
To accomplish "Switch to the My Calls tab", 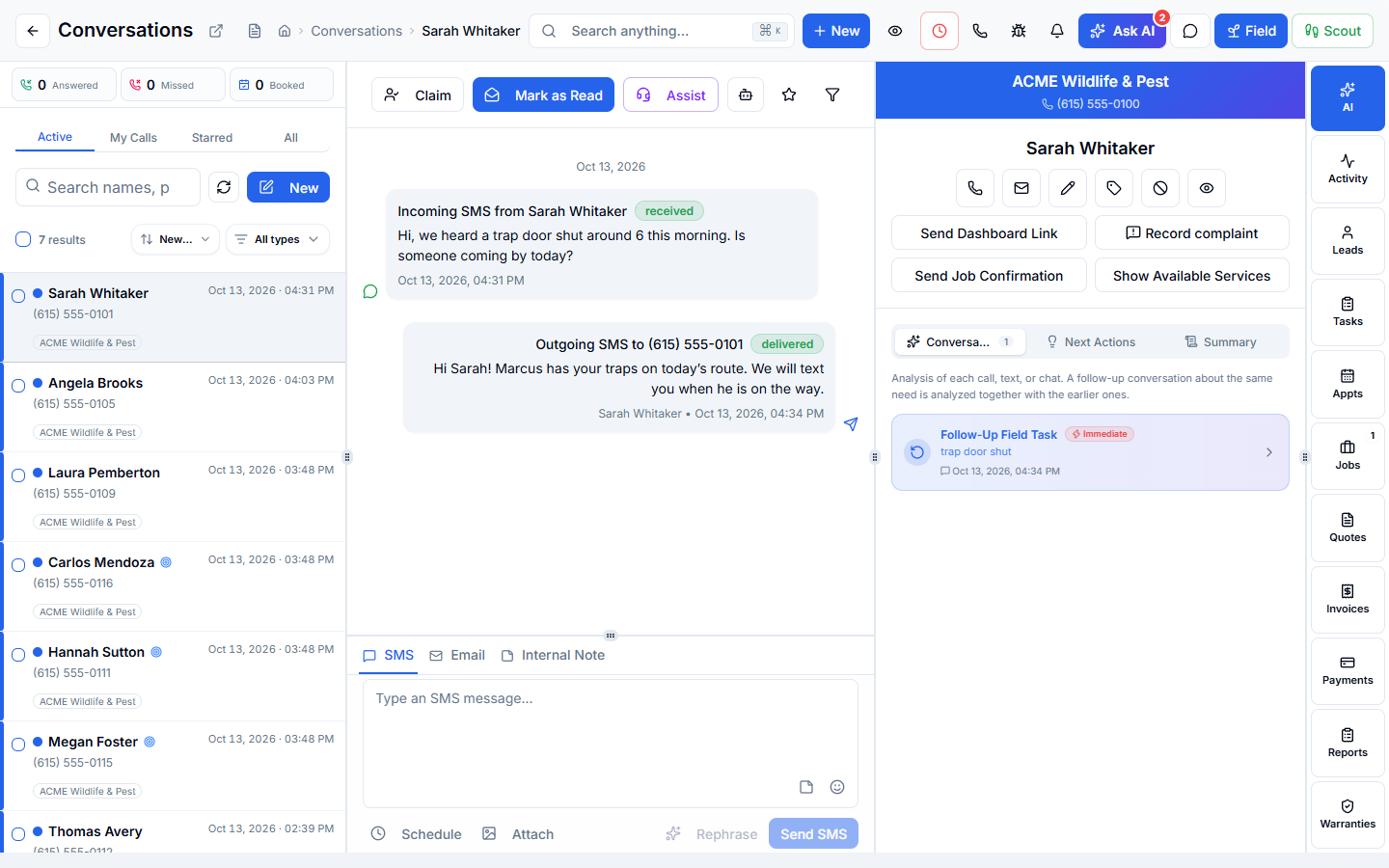I will pyautogui.click(x=133, y=138).
